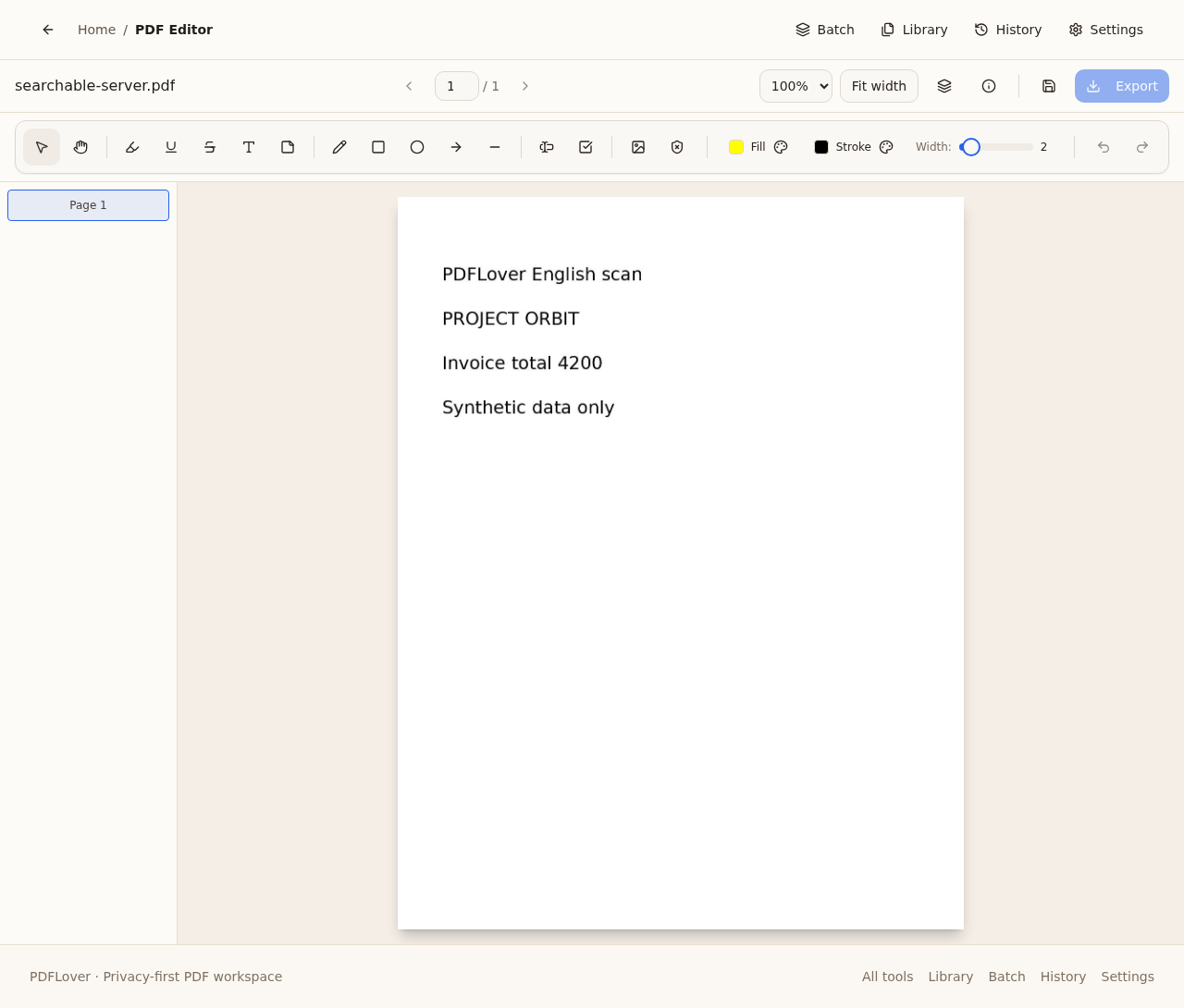
Task: Select the text field form tool
Action: (x=547, y=147)
